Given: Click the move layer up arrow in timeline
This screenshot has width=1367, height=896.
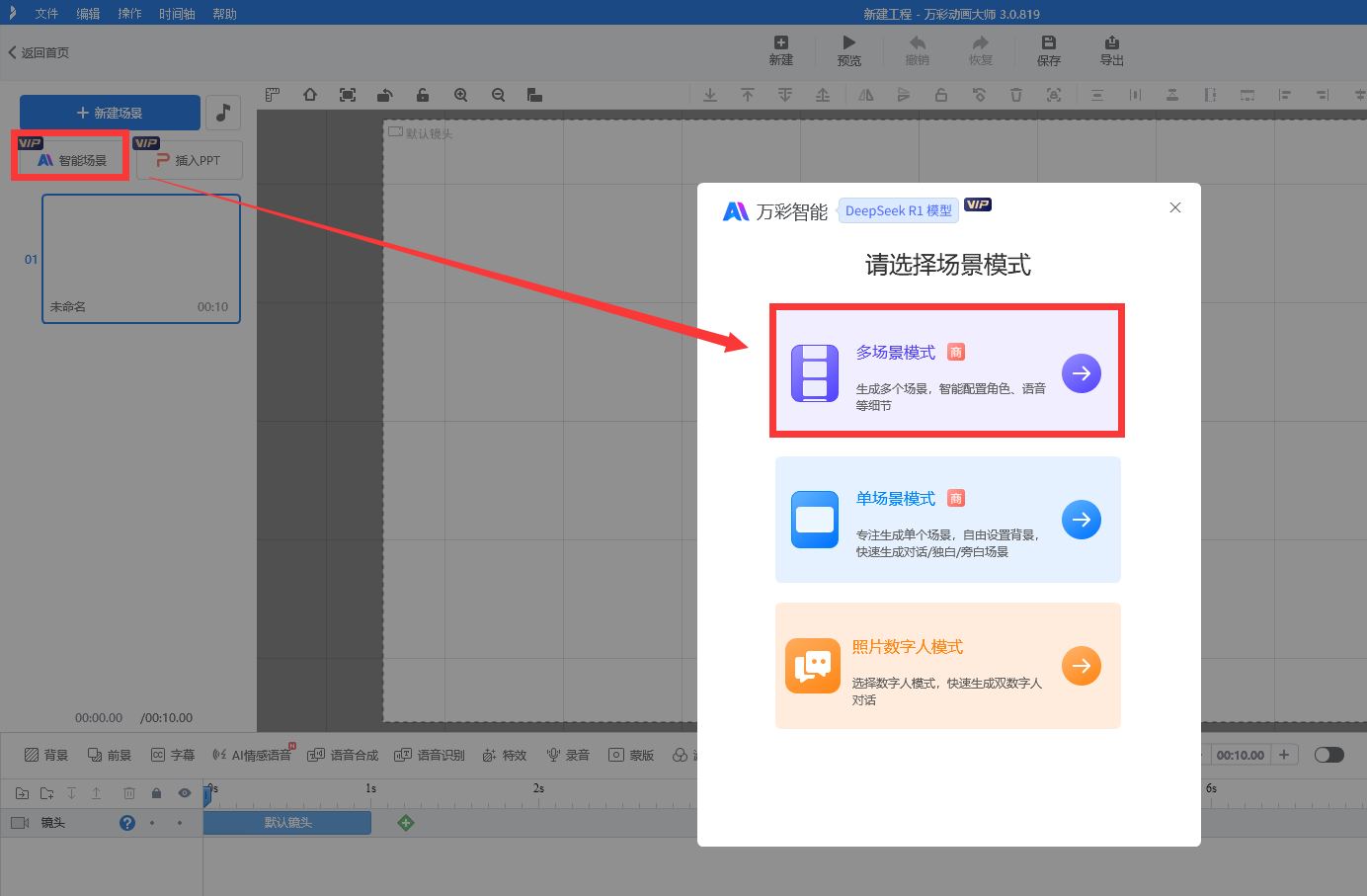Looking at the screenshot, I should [x=96, y=793].
